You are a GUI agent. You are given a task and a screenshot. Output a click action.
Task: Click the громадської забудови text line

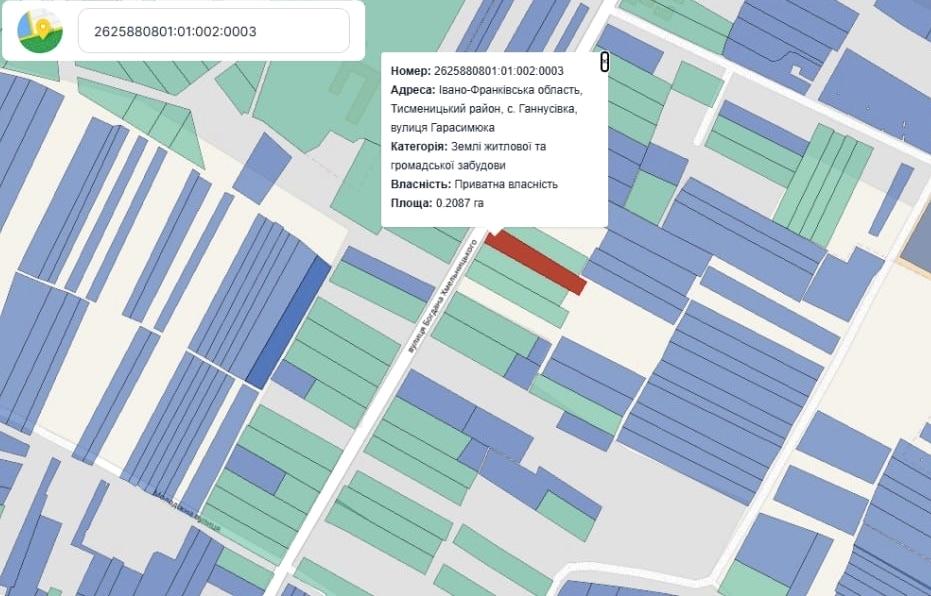(x=448, y=166)
